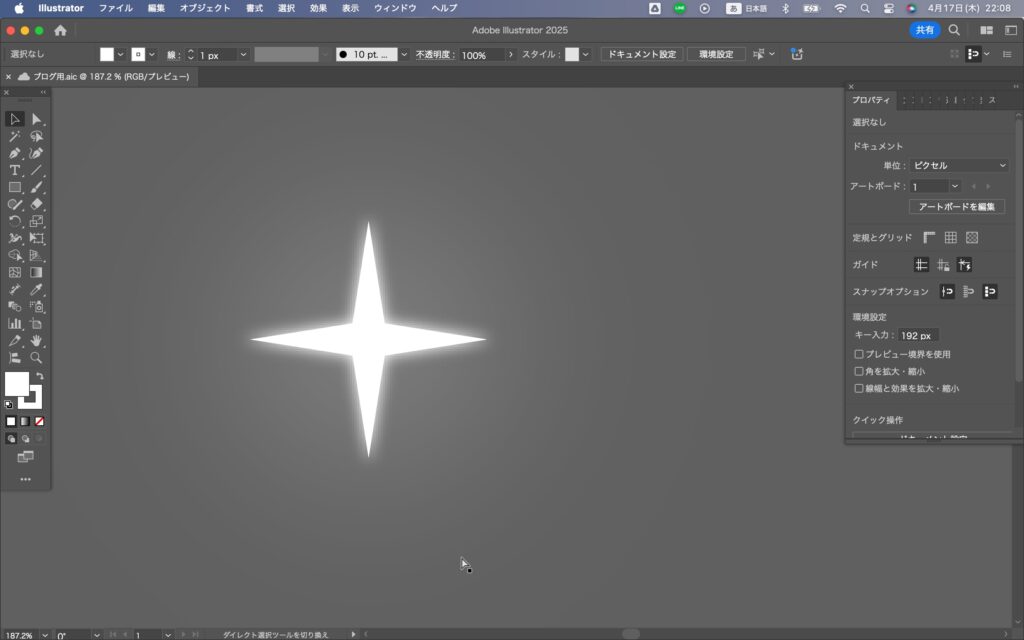Click the 共有 share button
Viewport: 1024px width, 640px height.
click(925, 30)
